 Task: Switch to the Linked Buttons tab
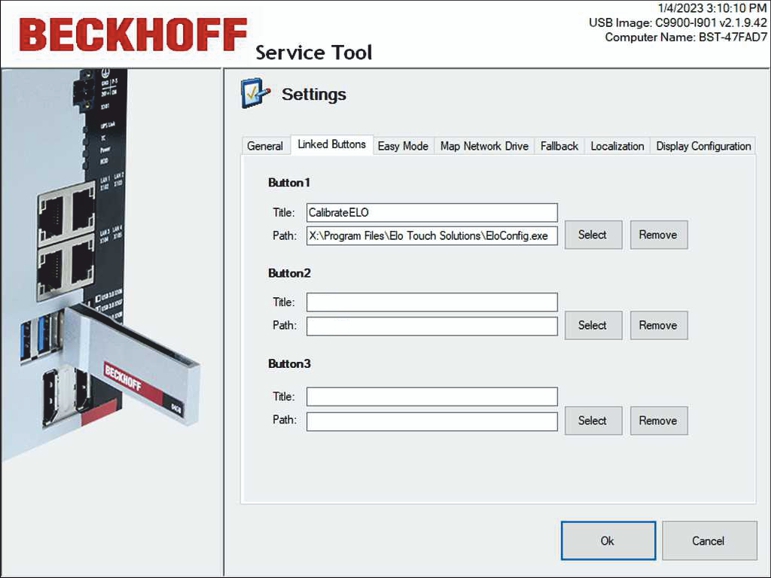[332, 144]
